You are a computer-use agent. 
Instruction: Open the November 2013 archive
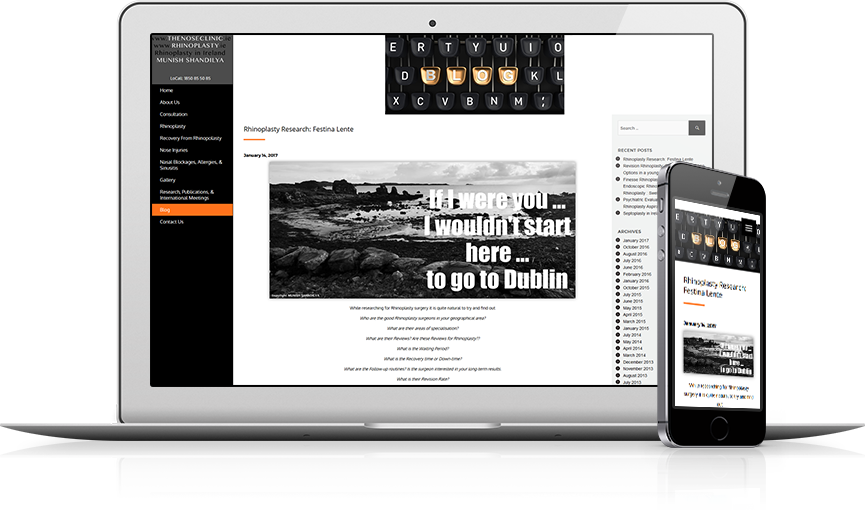[x=638, y=369]
